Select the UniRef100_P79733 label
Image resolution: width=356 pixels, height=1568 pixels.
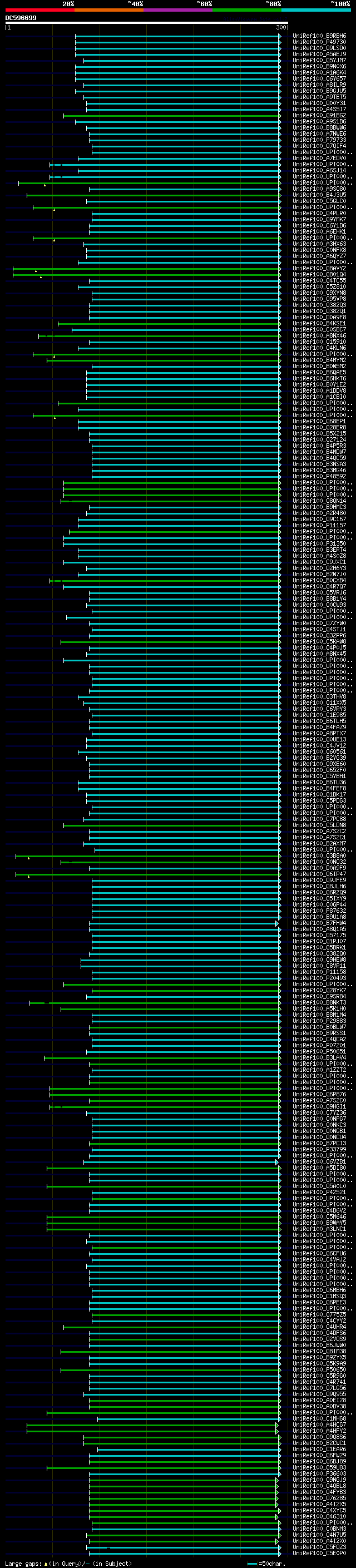tap(319, 140)
